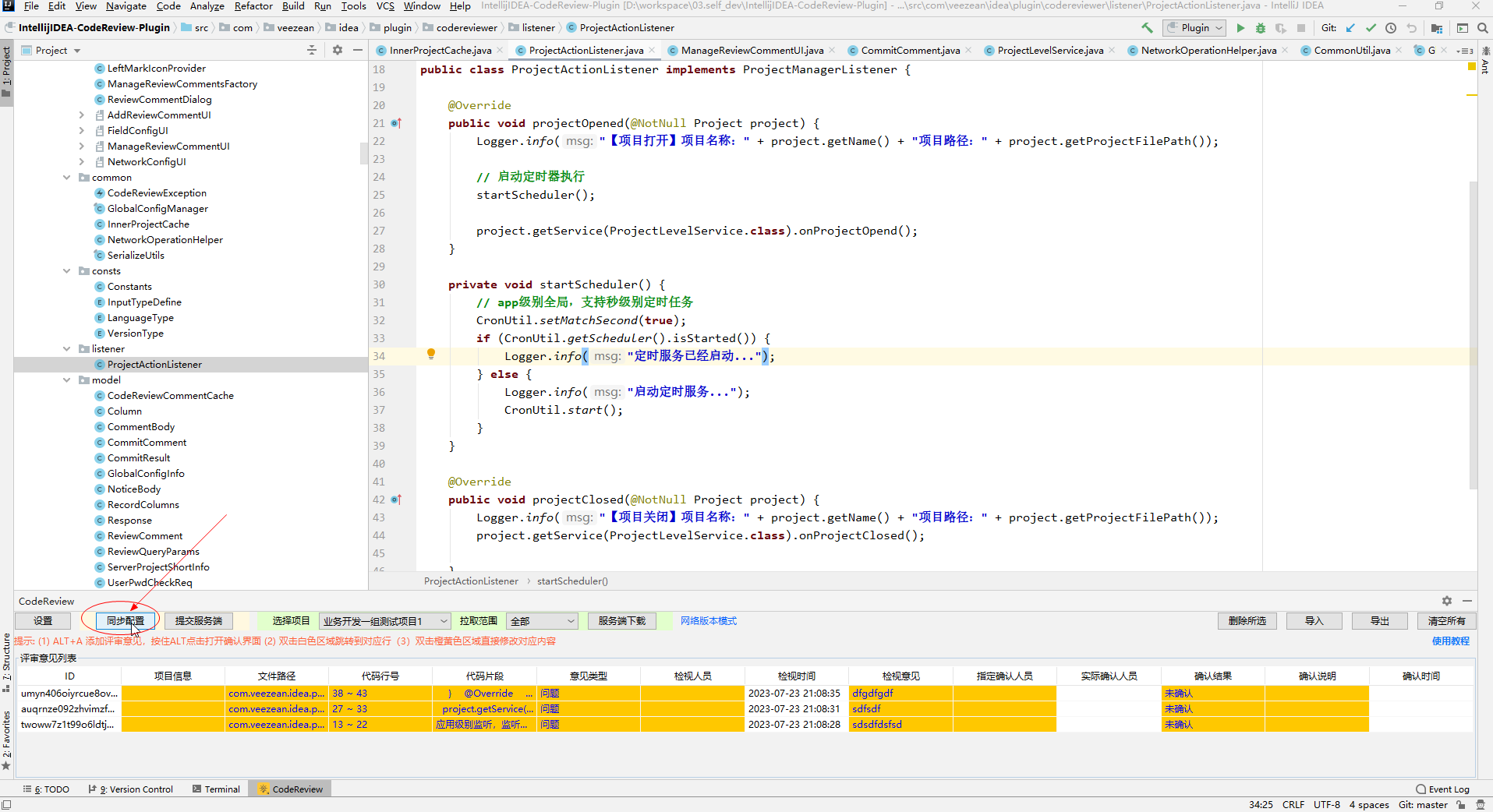Click the Search Everywhere magnifier icon
Screen dimensions: 1493x812
pyautogui.click(x=1482, y=28)
